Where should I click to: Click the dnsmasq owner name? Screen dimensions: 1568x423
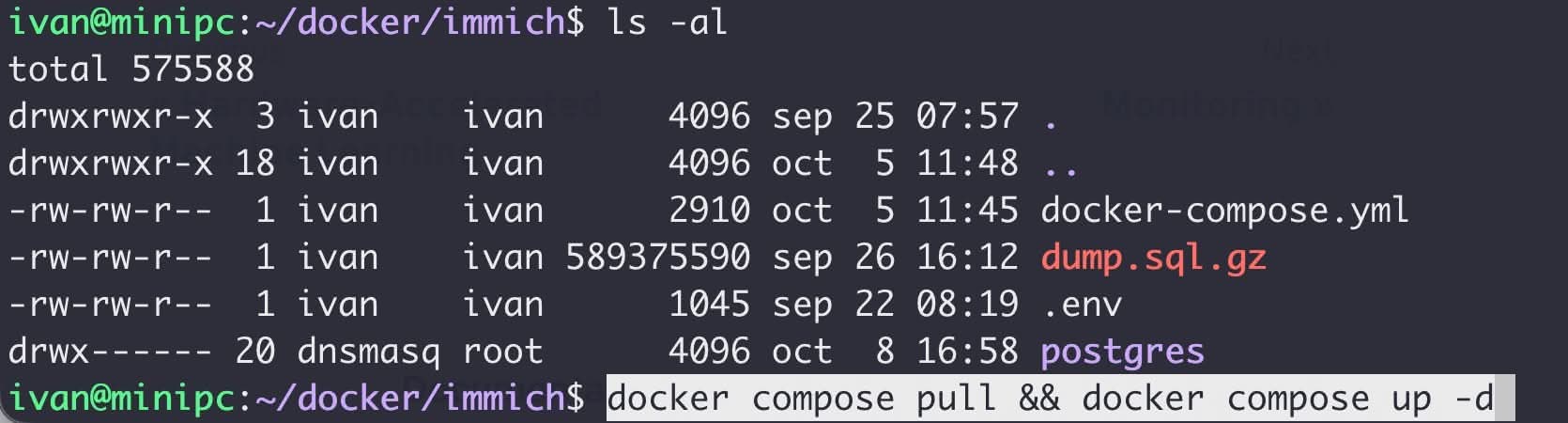(368, 352)
